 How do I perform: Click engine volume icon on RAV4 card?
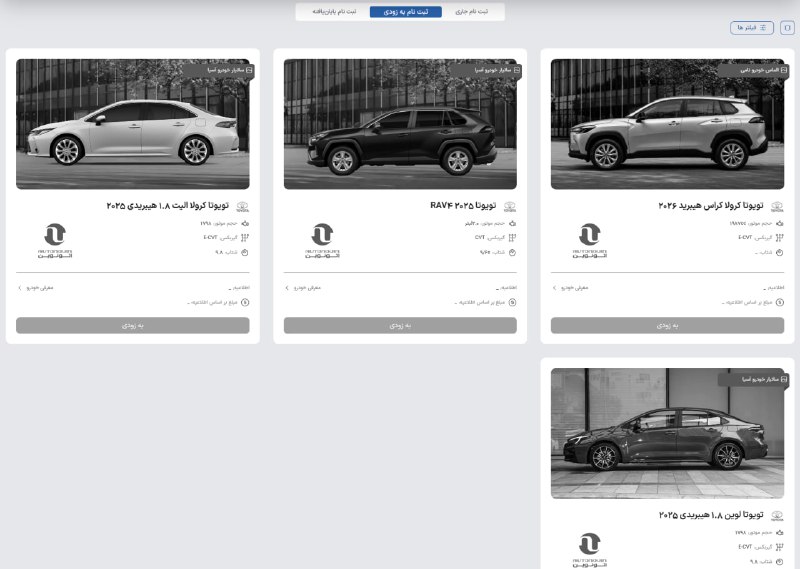(512, 224)
